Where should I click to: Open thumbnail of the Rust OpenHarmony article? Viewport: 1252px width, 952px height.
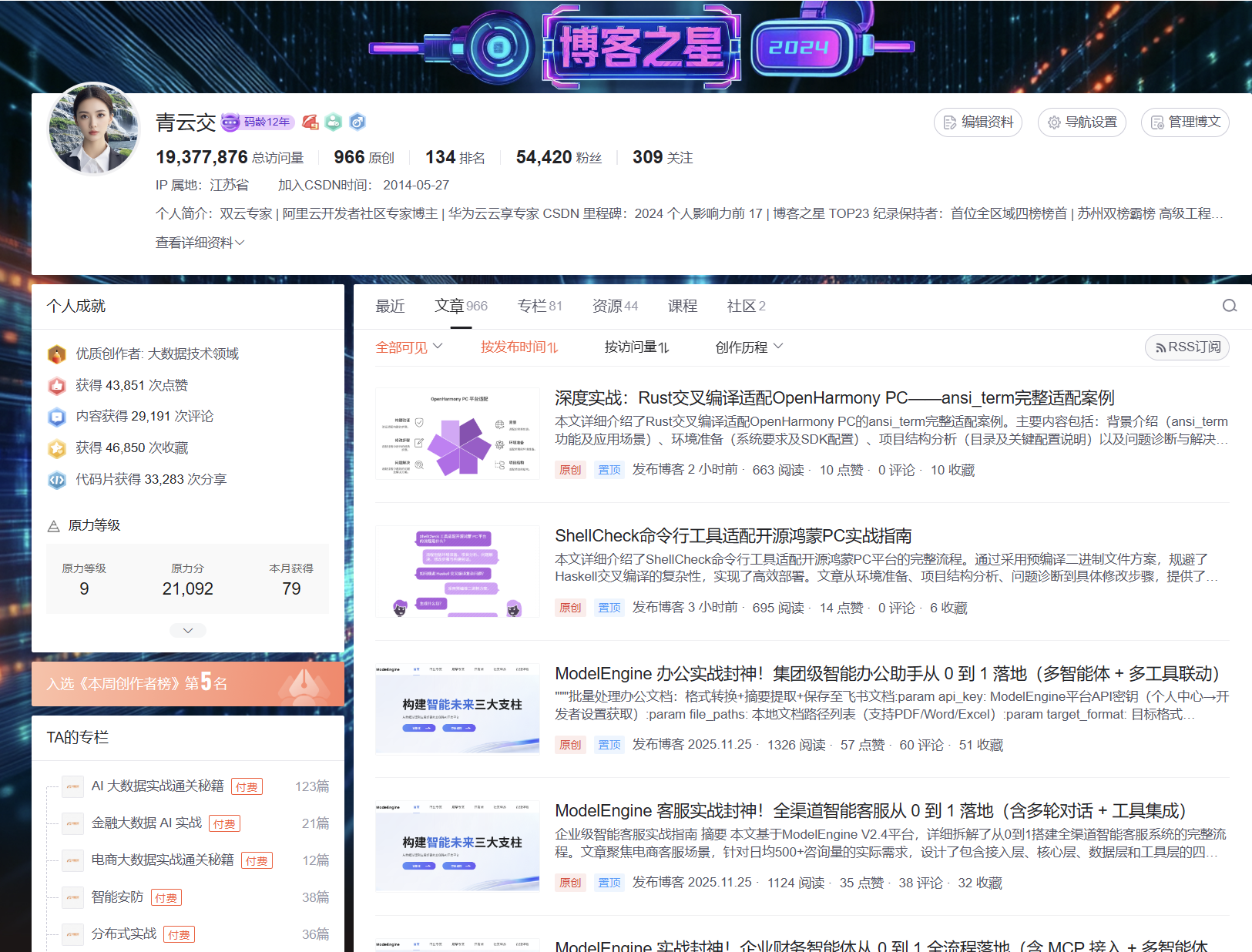[x=458, y=434]
